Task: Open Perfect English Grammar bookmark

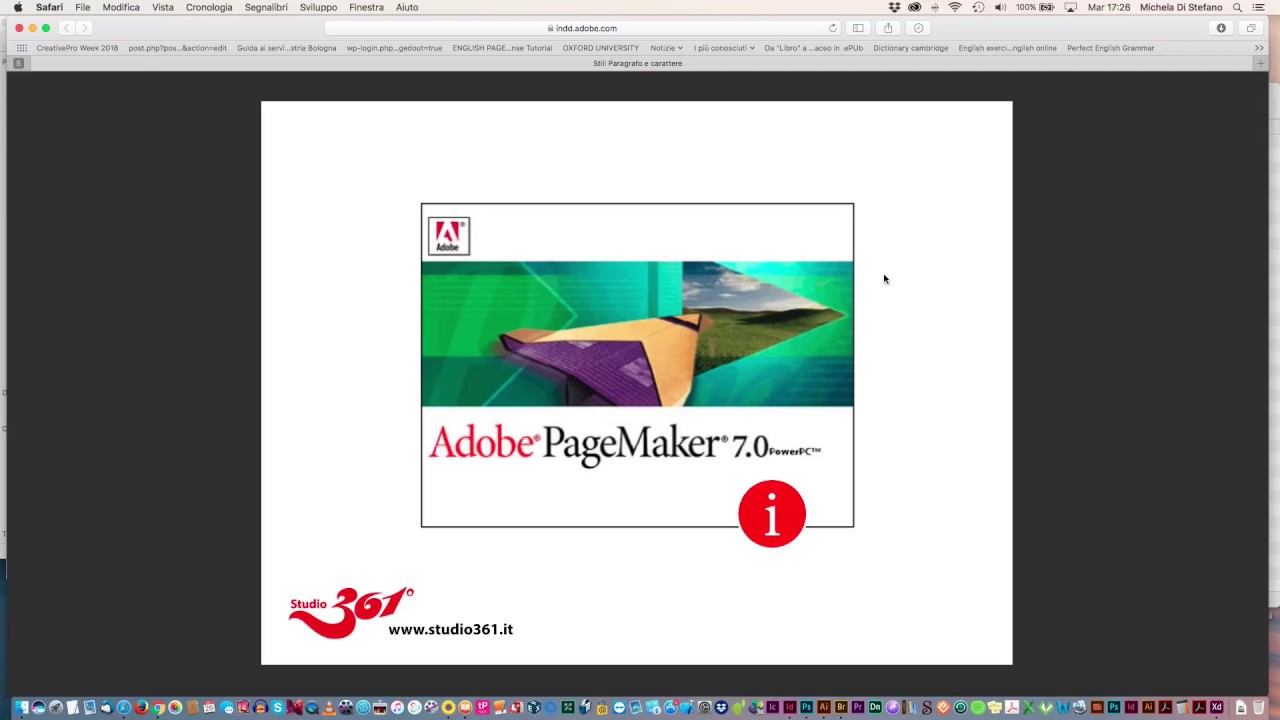Action: point(1110,48)
